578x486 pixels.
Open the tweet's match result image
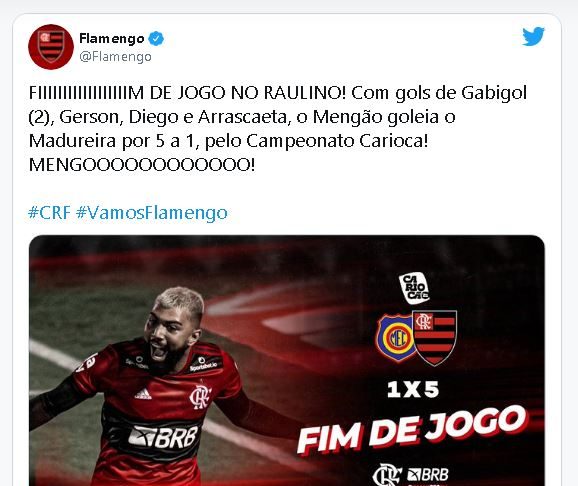point(287,360)
